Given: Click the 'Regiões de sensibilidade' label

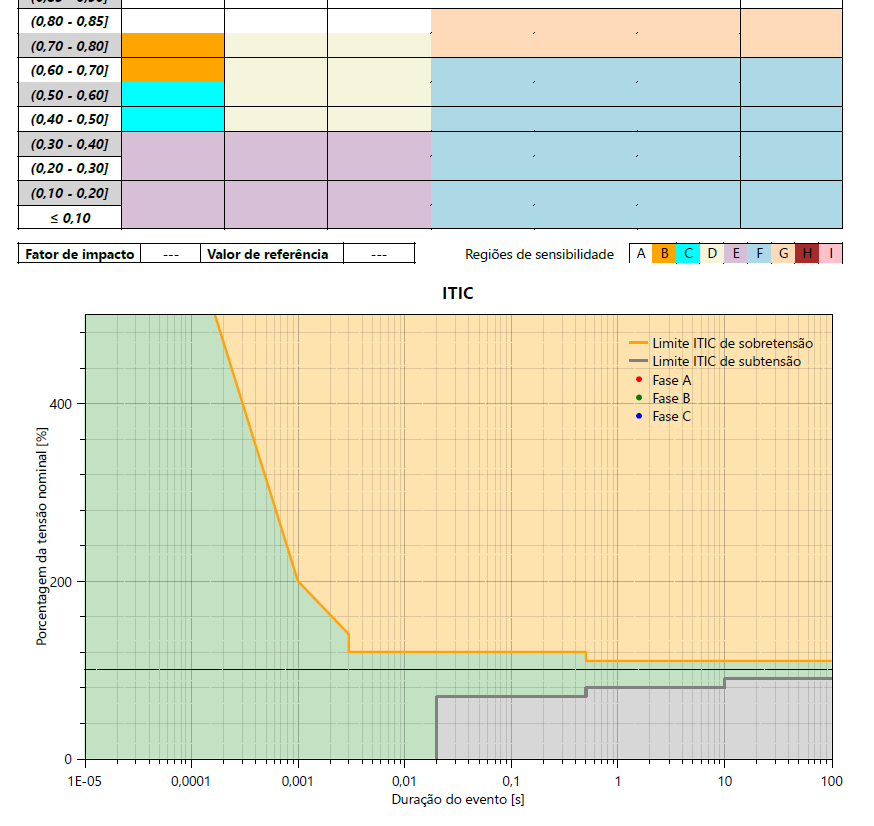Looking at the screenshot, I should pyautogui.click(x=540, y=254).
